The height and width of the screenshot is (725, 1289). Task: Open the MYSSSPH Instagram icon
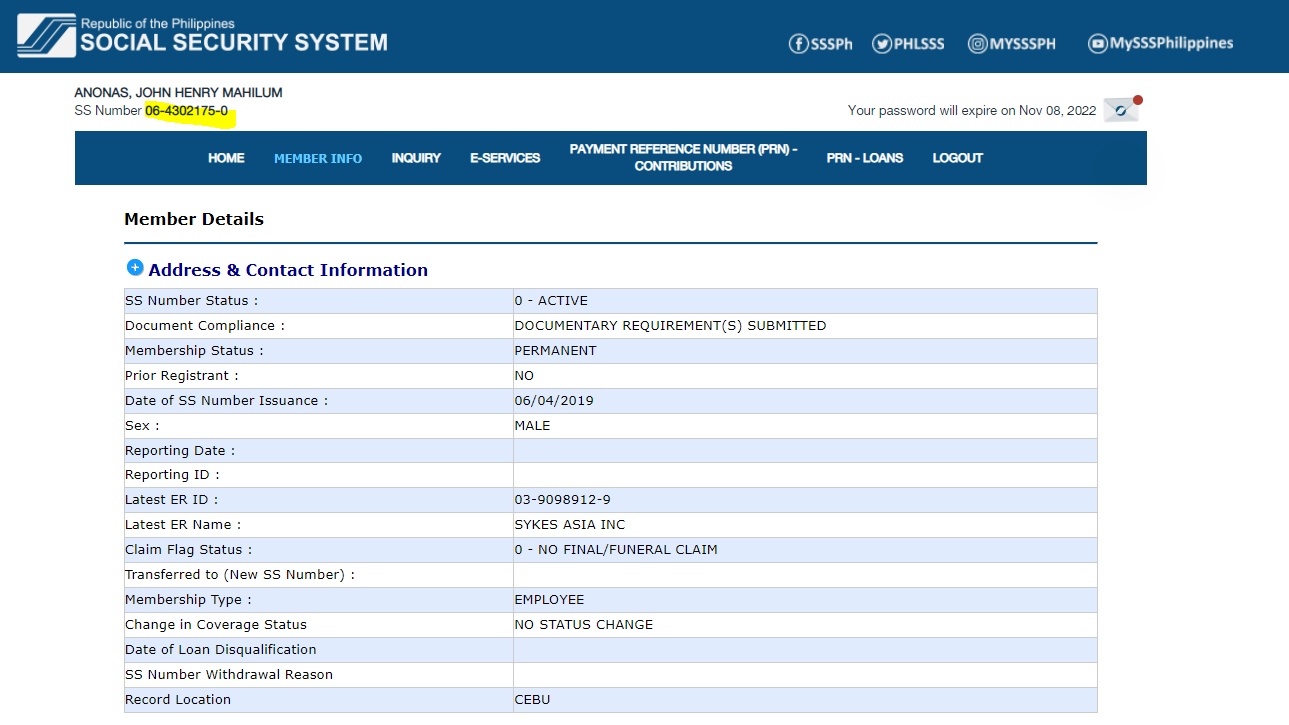coord(978,43)
